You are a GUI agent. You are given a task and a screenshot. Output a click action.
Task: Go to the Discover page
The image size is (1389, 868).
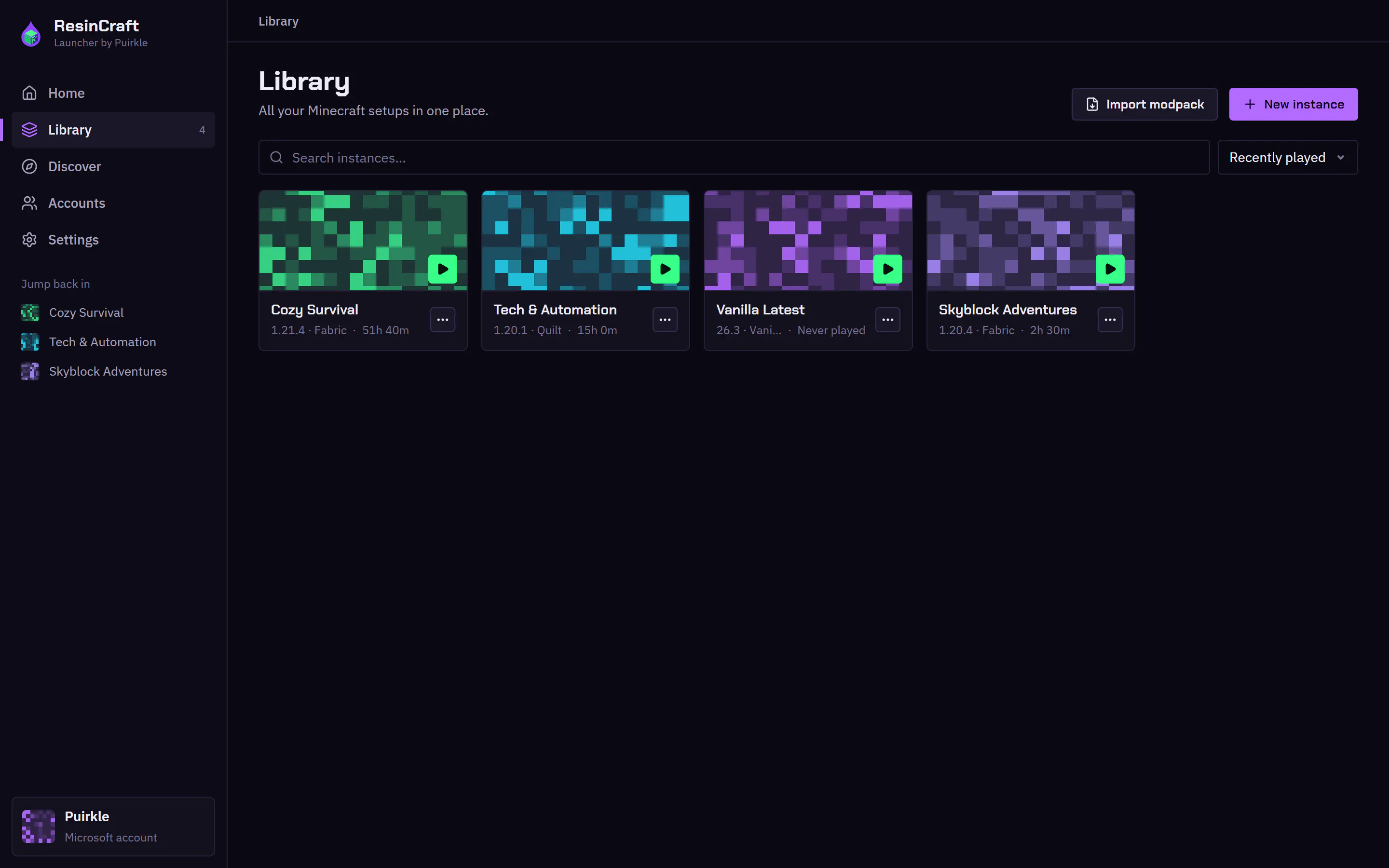point(113,166)
